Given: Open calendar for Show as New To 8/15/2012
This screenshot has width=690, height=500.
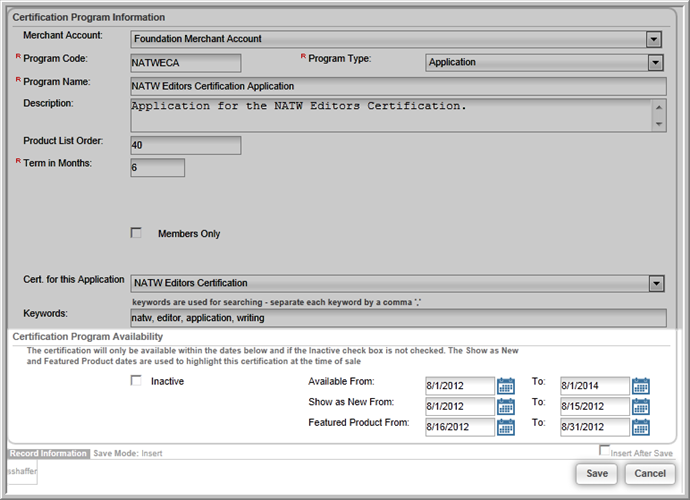Looking at the screenshot, I should pos(641,406).
